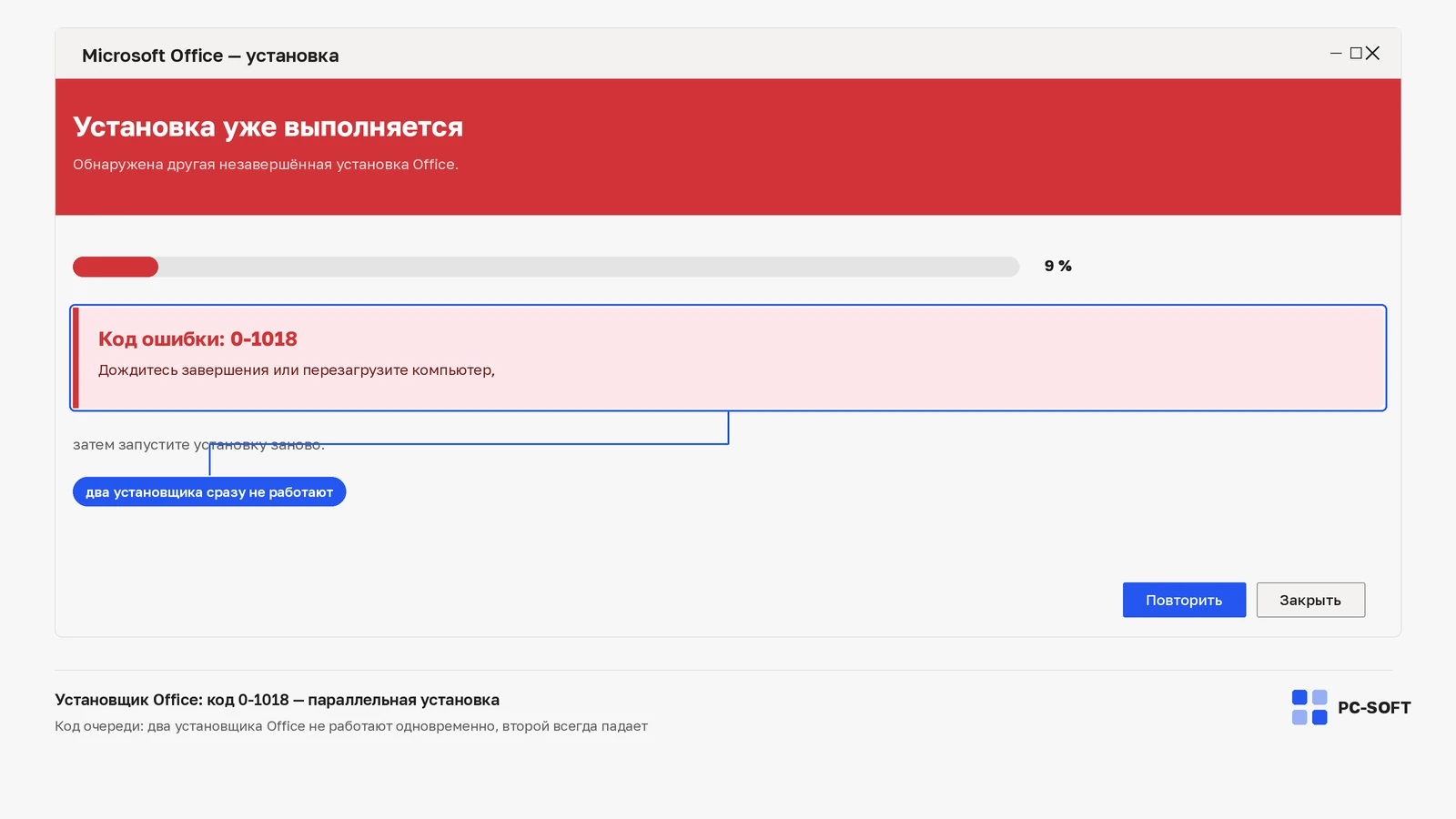Click the 9 % progress label
The height and width of the screenshot is (819, 1456).
tap(1058, 266)
